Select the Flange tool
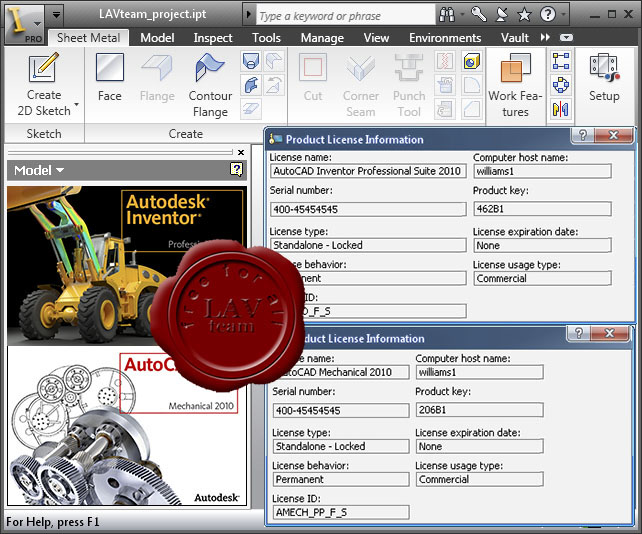 point(157,78)
